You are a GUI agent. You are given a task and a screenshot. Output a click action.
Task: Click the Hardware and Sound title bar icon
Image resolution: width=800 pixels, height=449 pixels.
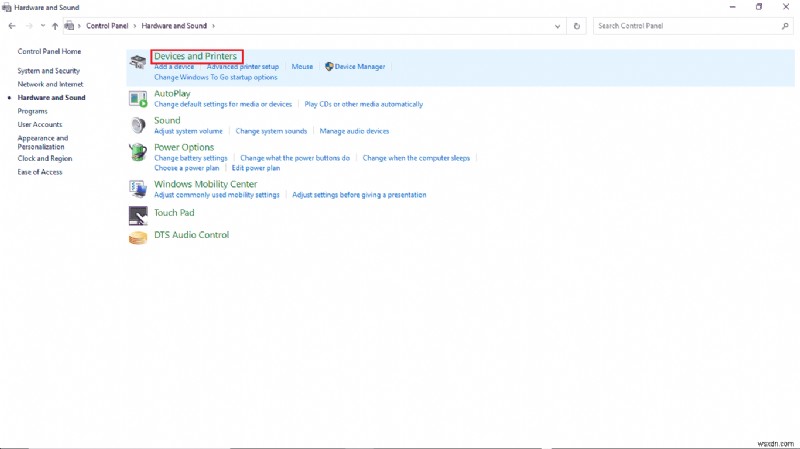click(x=7, y=8)
